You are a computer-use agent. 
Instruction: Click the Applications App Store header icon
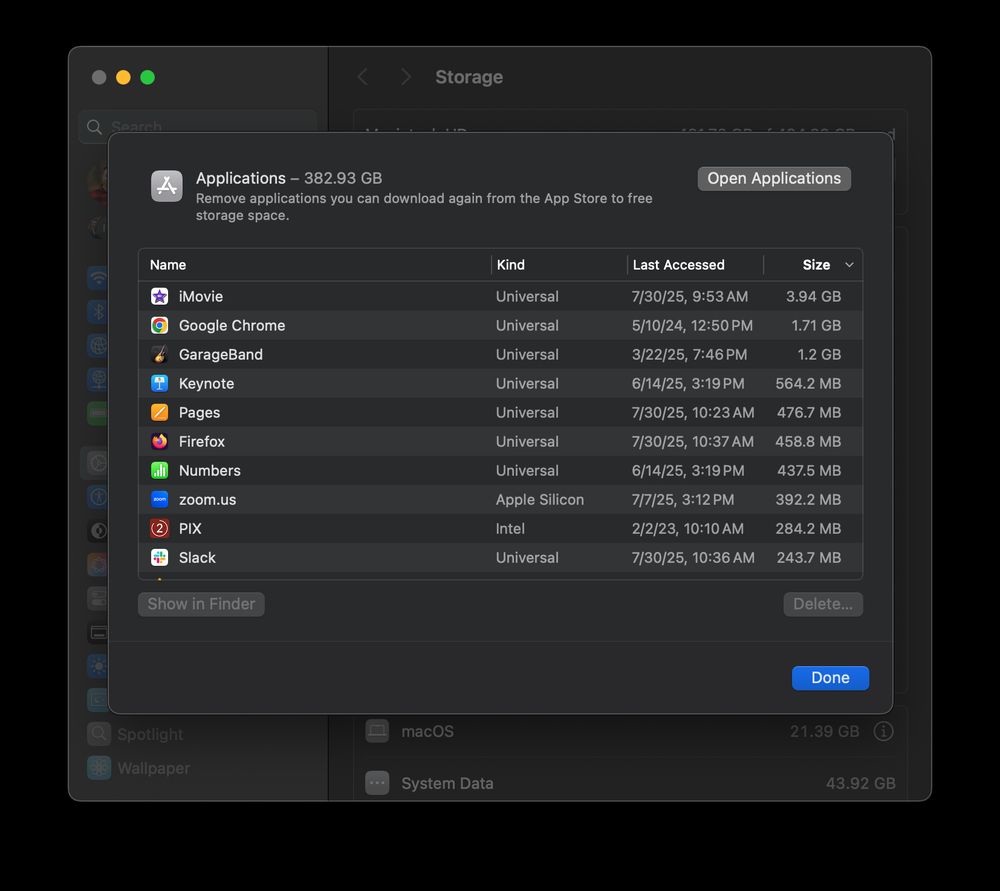pyautogui.click(x=166, y=186)
